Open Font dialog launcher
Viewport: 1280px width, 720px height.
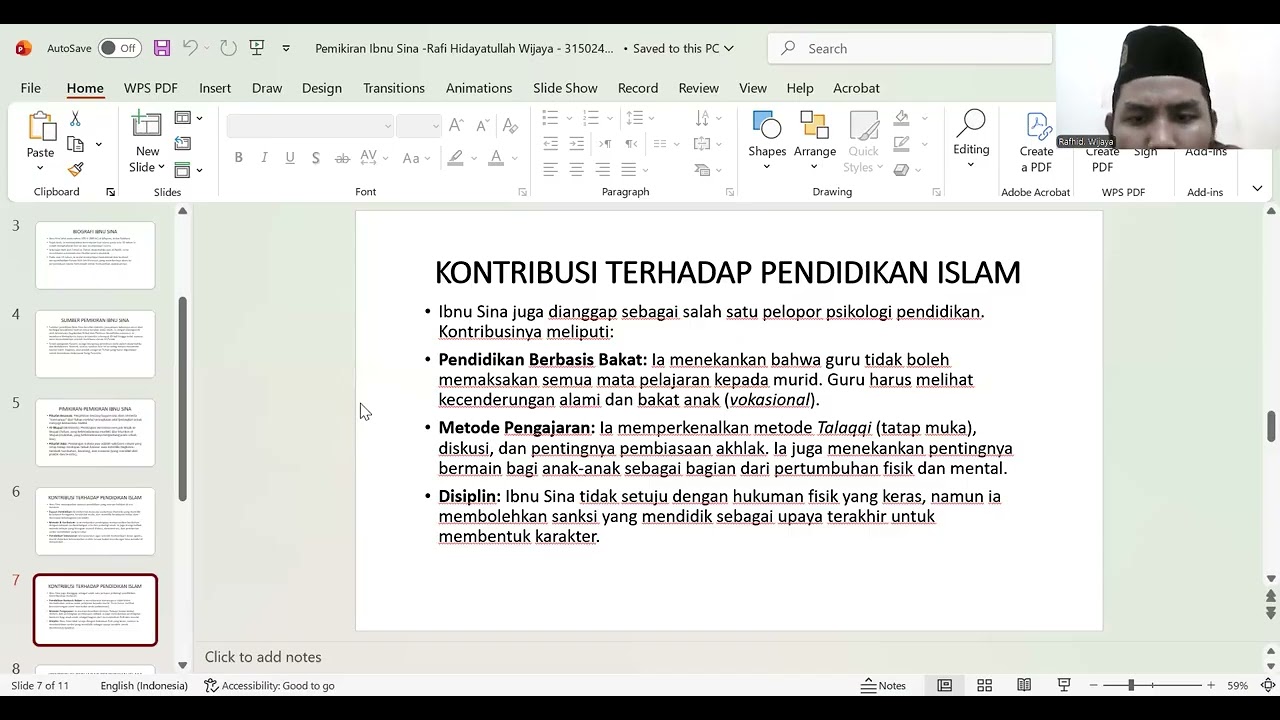[522, 192]
